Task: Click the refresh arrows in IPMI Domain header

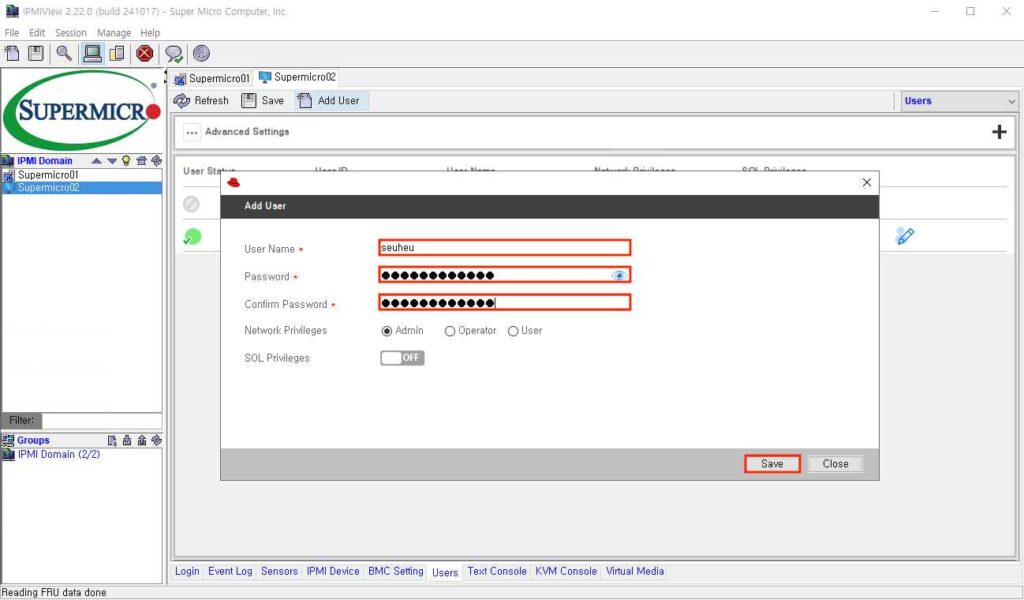Action: point(156,161)
